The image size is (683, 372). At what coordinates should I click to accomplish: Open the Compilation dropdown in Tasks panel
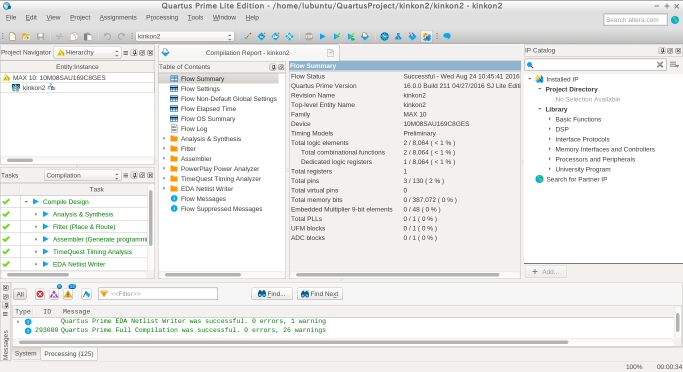coord(82,175)
